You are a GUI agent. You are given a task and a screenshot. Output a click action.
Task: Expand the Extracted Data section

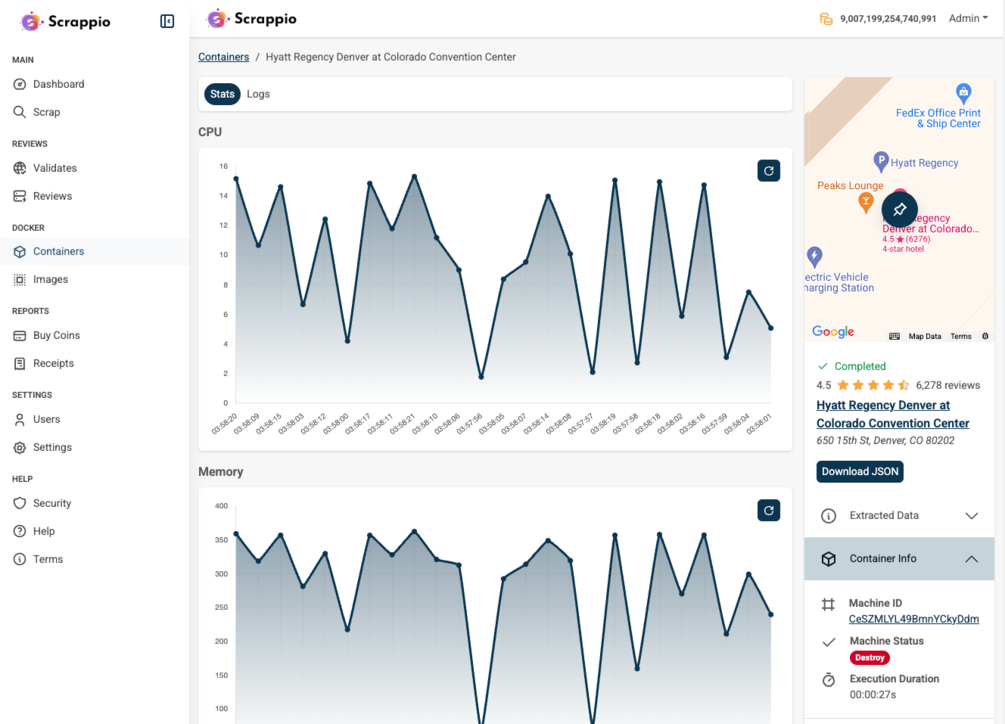coord(899,516)
